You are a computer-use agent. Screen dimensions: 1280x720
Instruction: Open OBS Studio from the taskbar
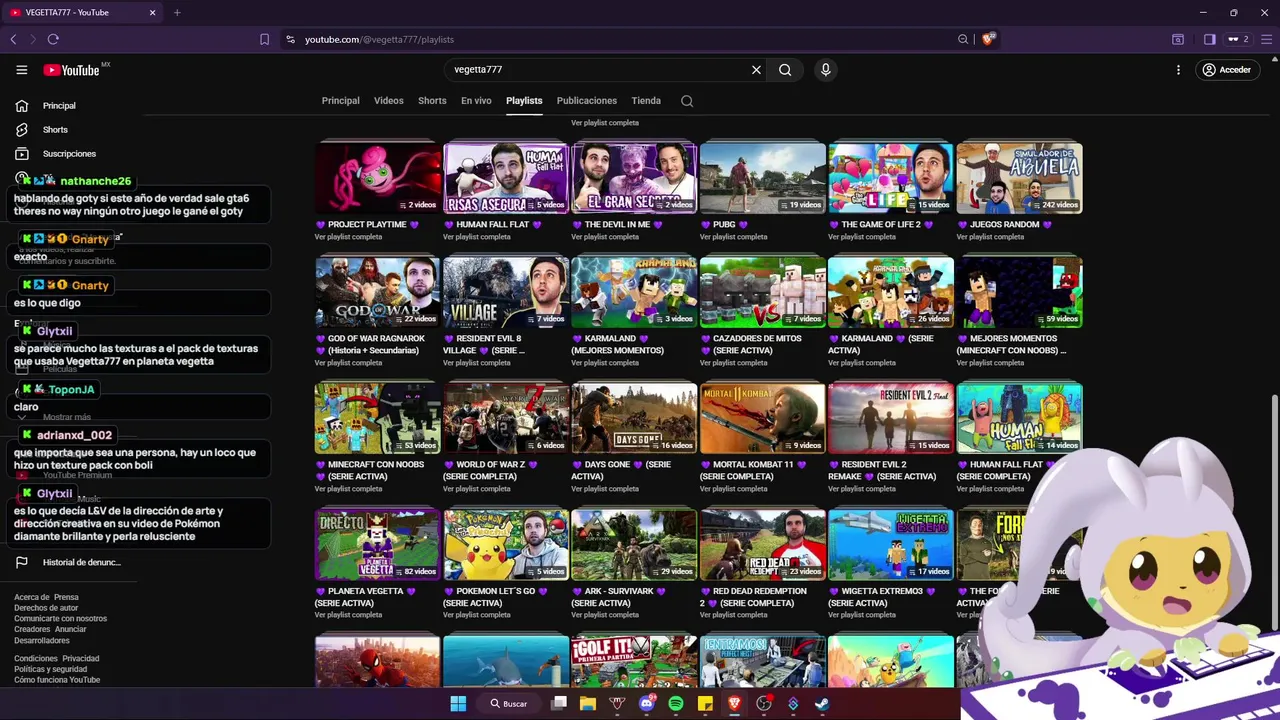764,703
